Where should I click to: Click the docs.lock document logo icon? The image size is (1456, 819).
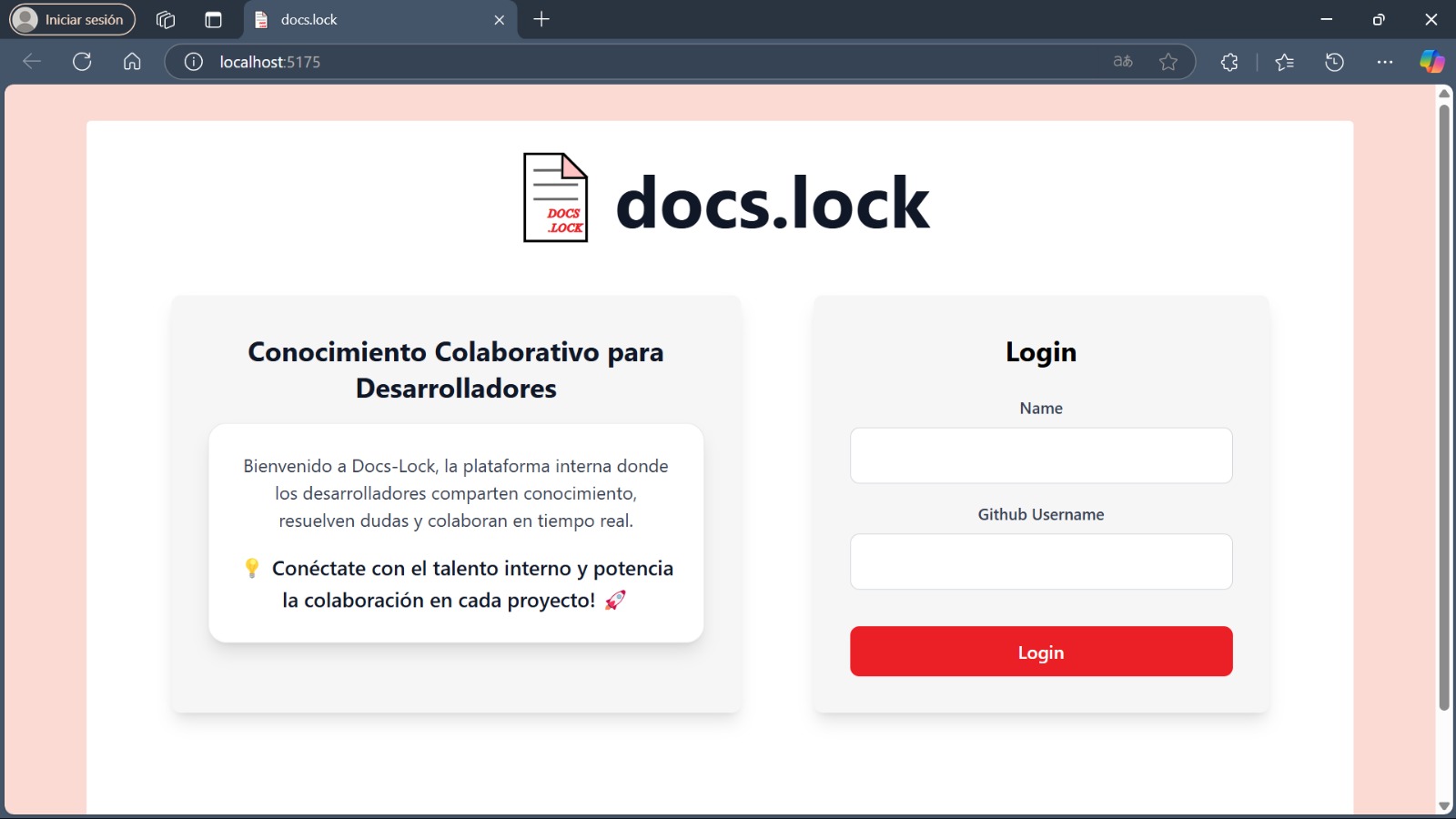coord(555,197)
